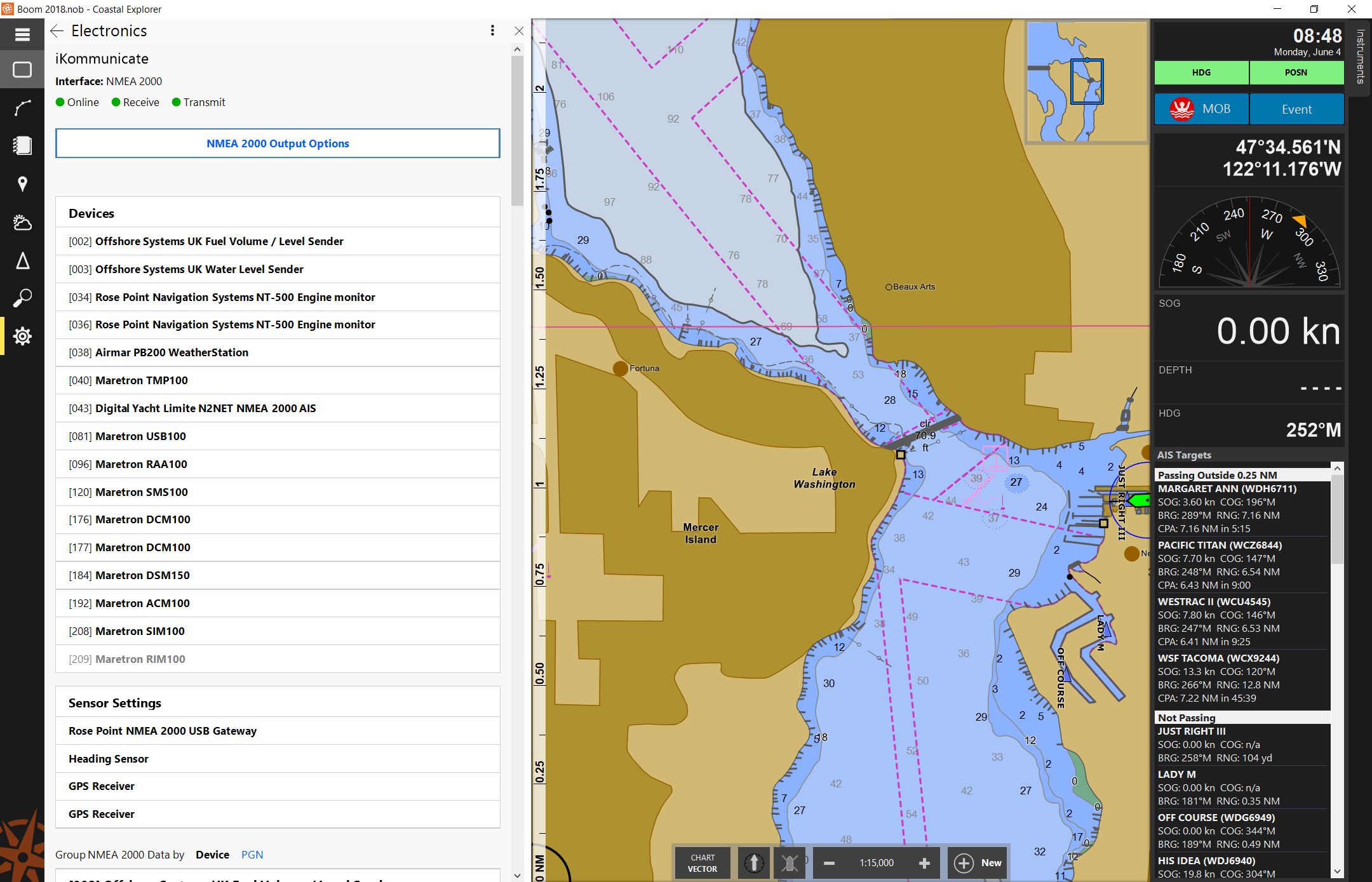Zoom in chart with plus button
Image resolution: width=1372 pixels, height=882 pixels.
[x=924, y=863]
